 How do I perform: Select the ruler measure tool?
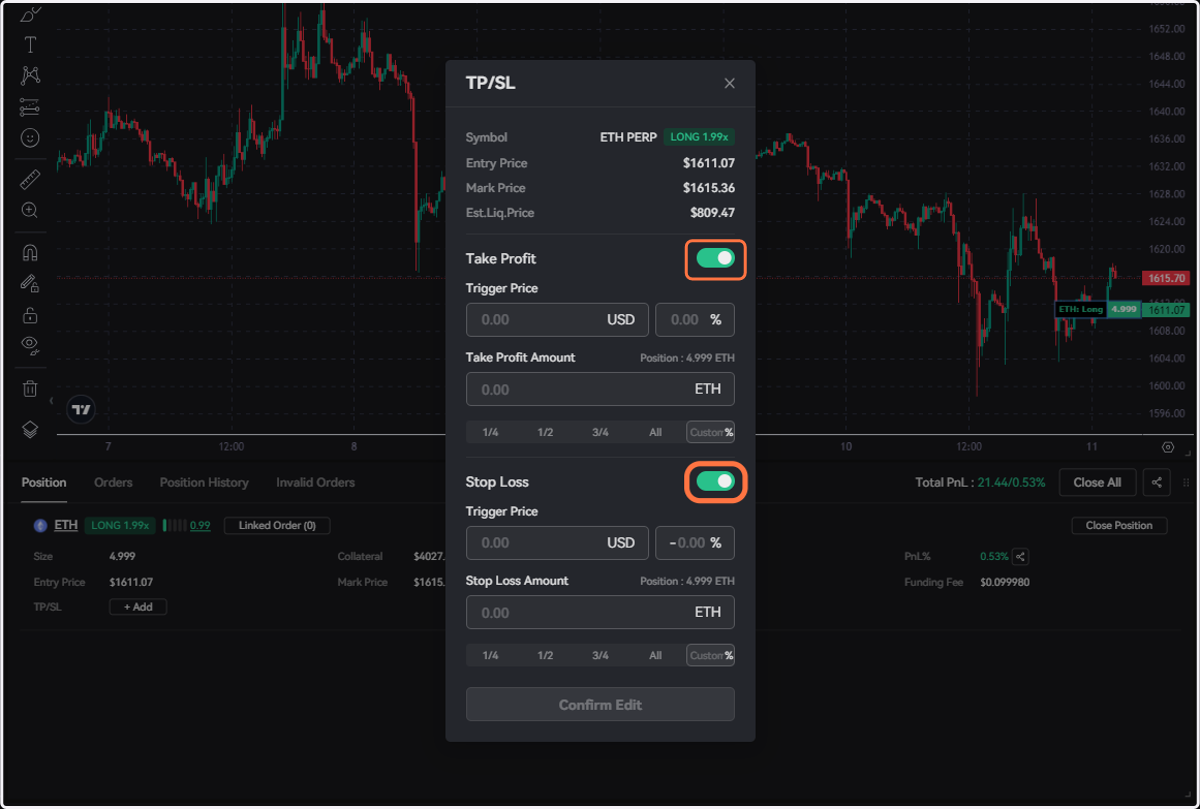(x=30, y=179)
